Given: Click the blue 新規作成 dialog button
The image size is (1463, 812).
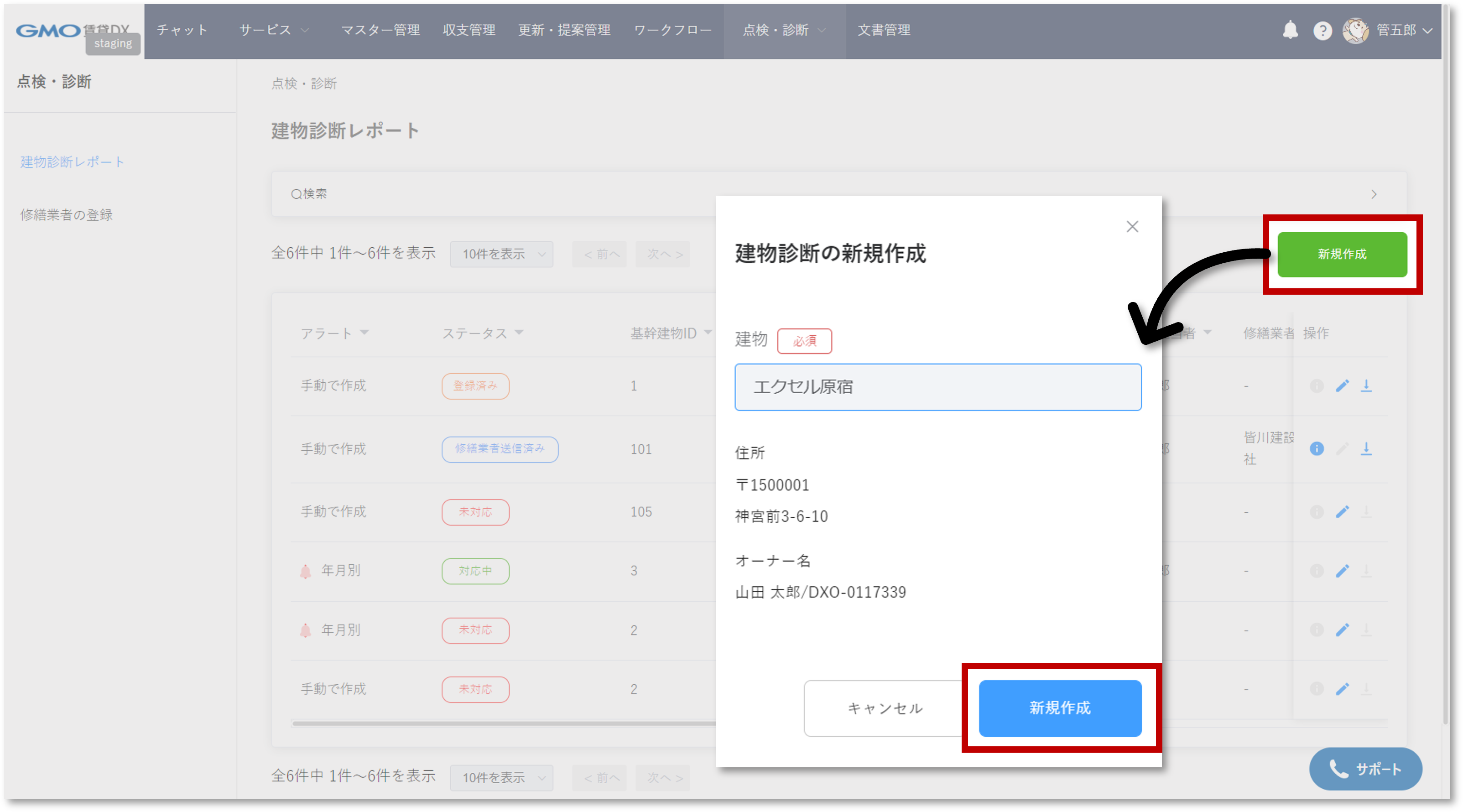Looking at the screenshot, I should tap(1060, 708).
